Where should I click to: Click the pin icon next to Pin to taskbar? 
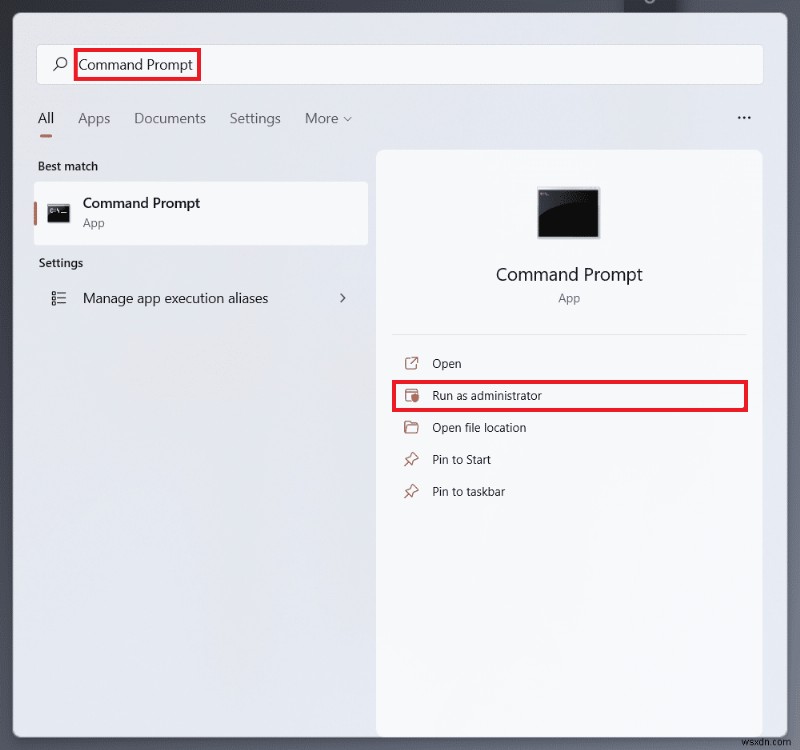pyautogui.click(x=412, y=491)
